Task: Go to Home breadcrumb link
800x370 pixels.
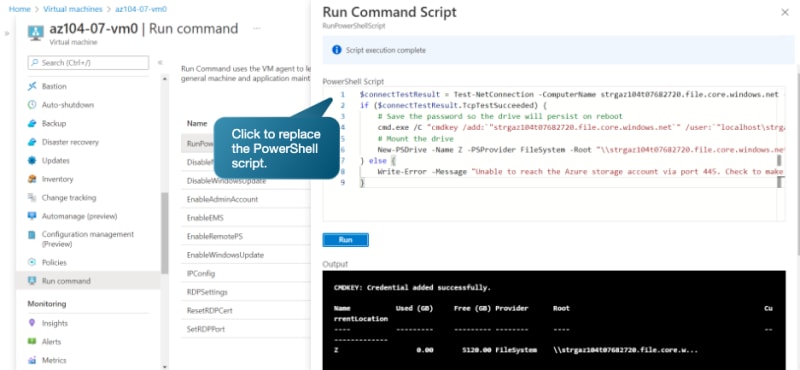Action: point(19,9)
